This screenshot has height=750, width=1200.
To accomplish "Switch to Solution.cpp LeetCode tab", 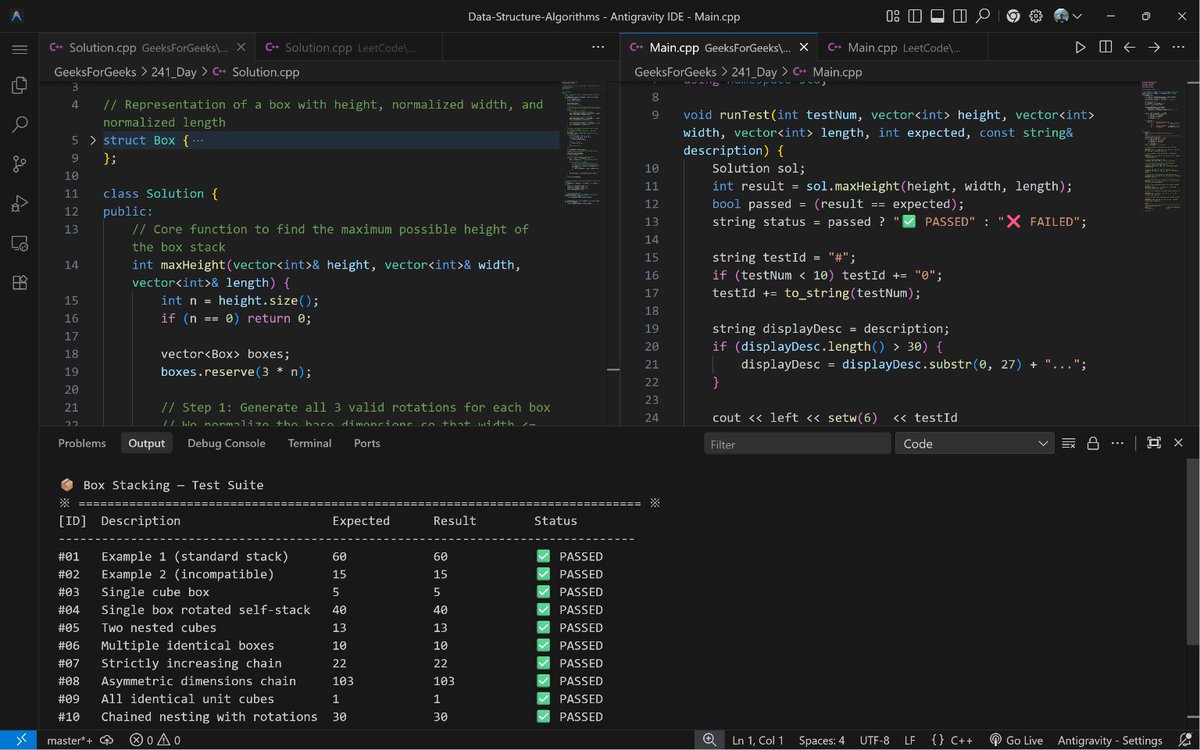I will 350,47.
